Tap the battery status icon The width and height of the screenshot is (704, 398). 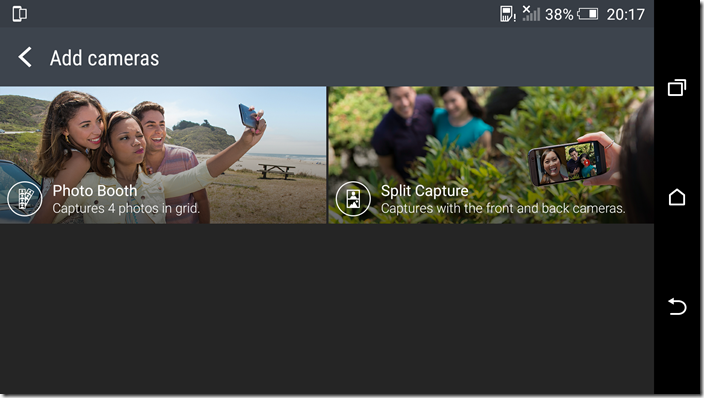pos(587,14)
